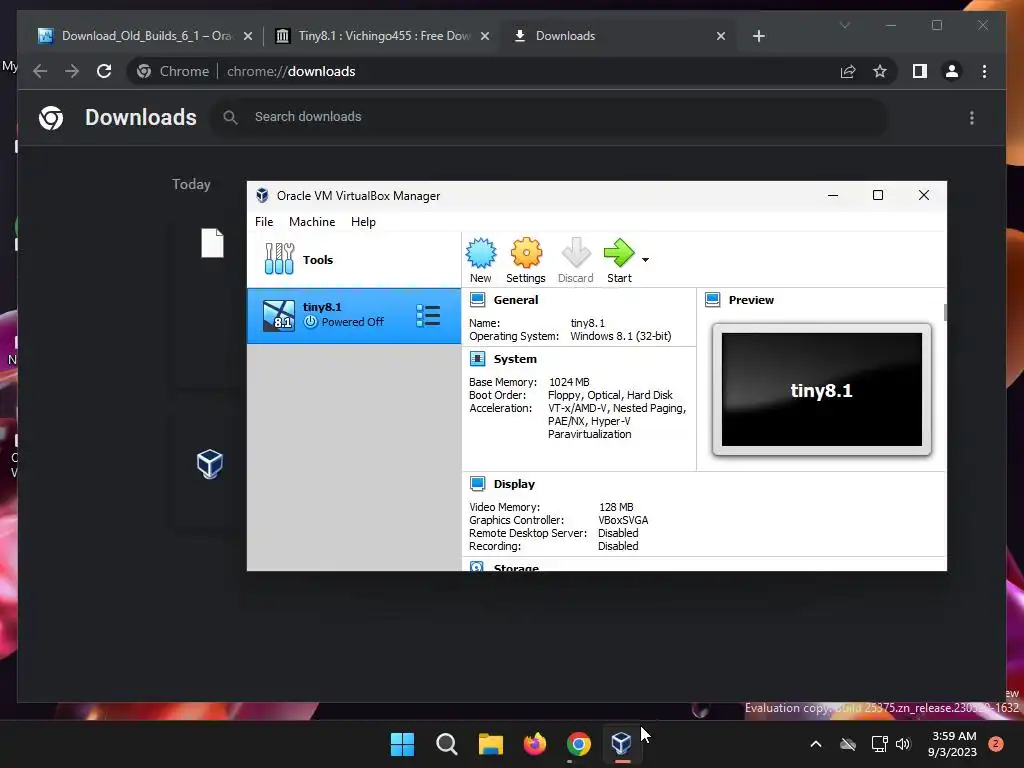Click Chrome forward navigation arrow
Screen dimensions: 1024x768
[72, 71]
